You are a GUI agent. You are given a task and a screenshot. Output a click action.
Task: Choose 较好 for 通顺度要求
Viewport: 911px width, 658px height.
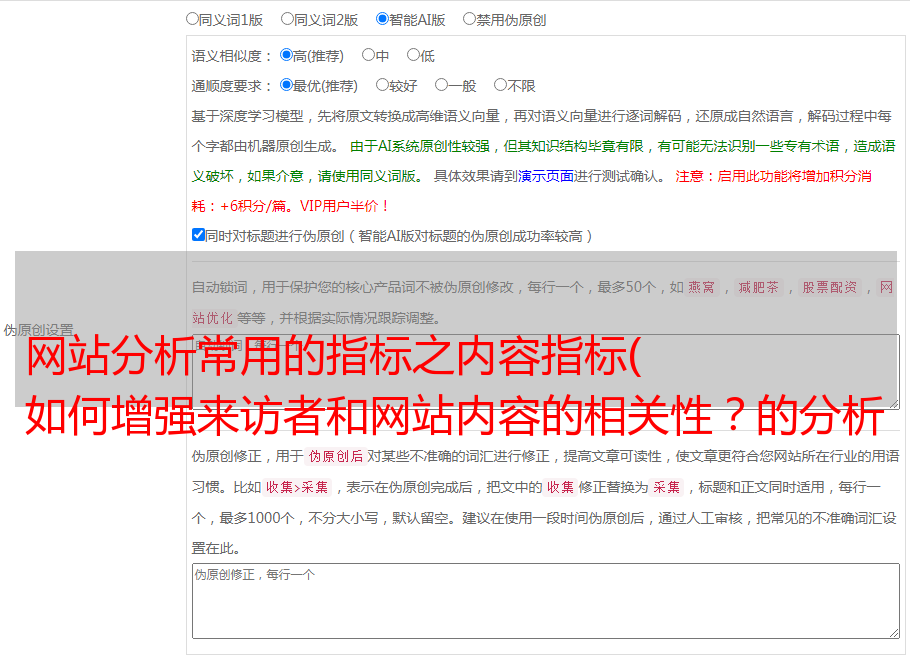pyautogui.click(x=382, y=85)
